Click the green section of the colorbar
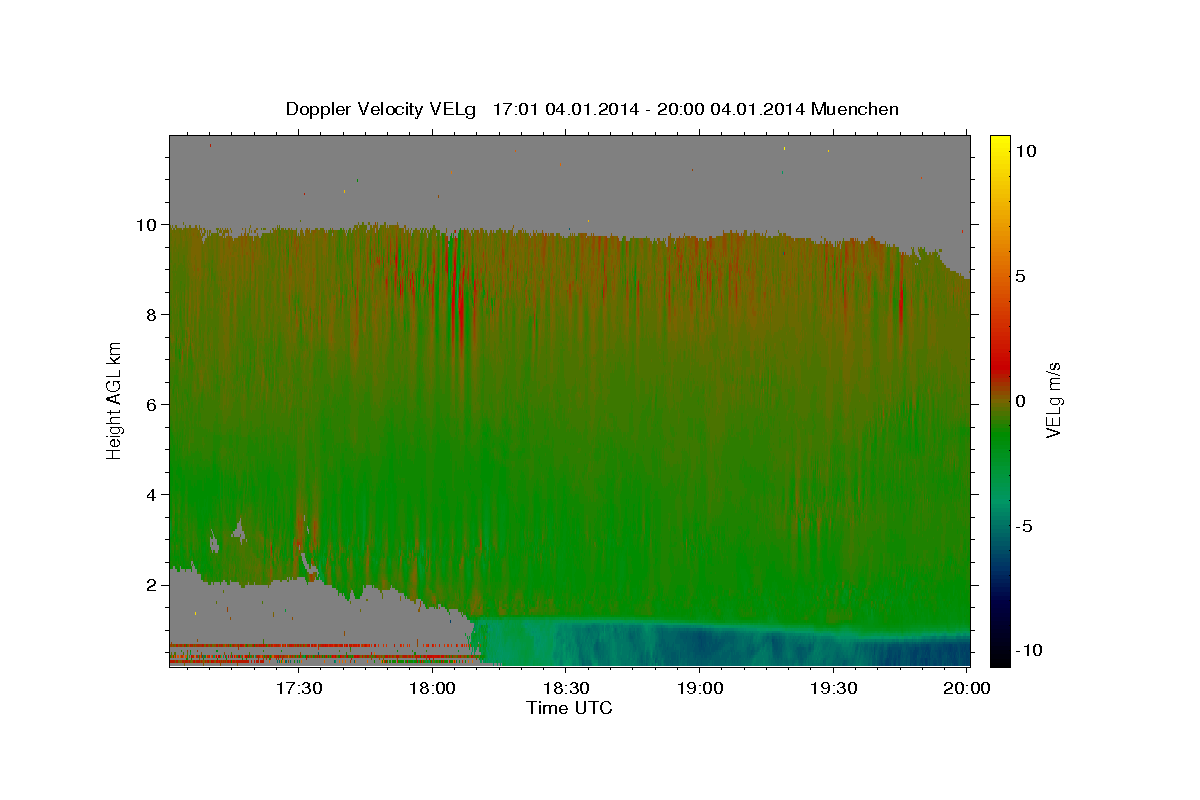1200x800 pixels. point(1000,440)
